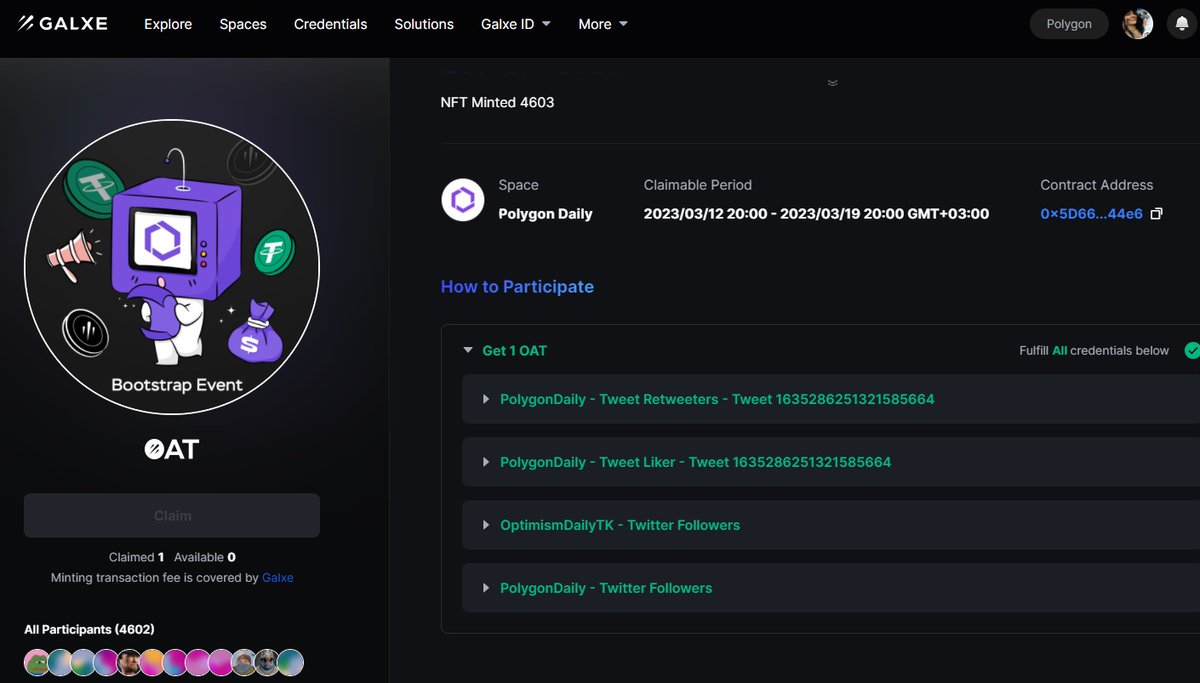
Task: Expand the Tweet Liker credential row
Action: 831,462
